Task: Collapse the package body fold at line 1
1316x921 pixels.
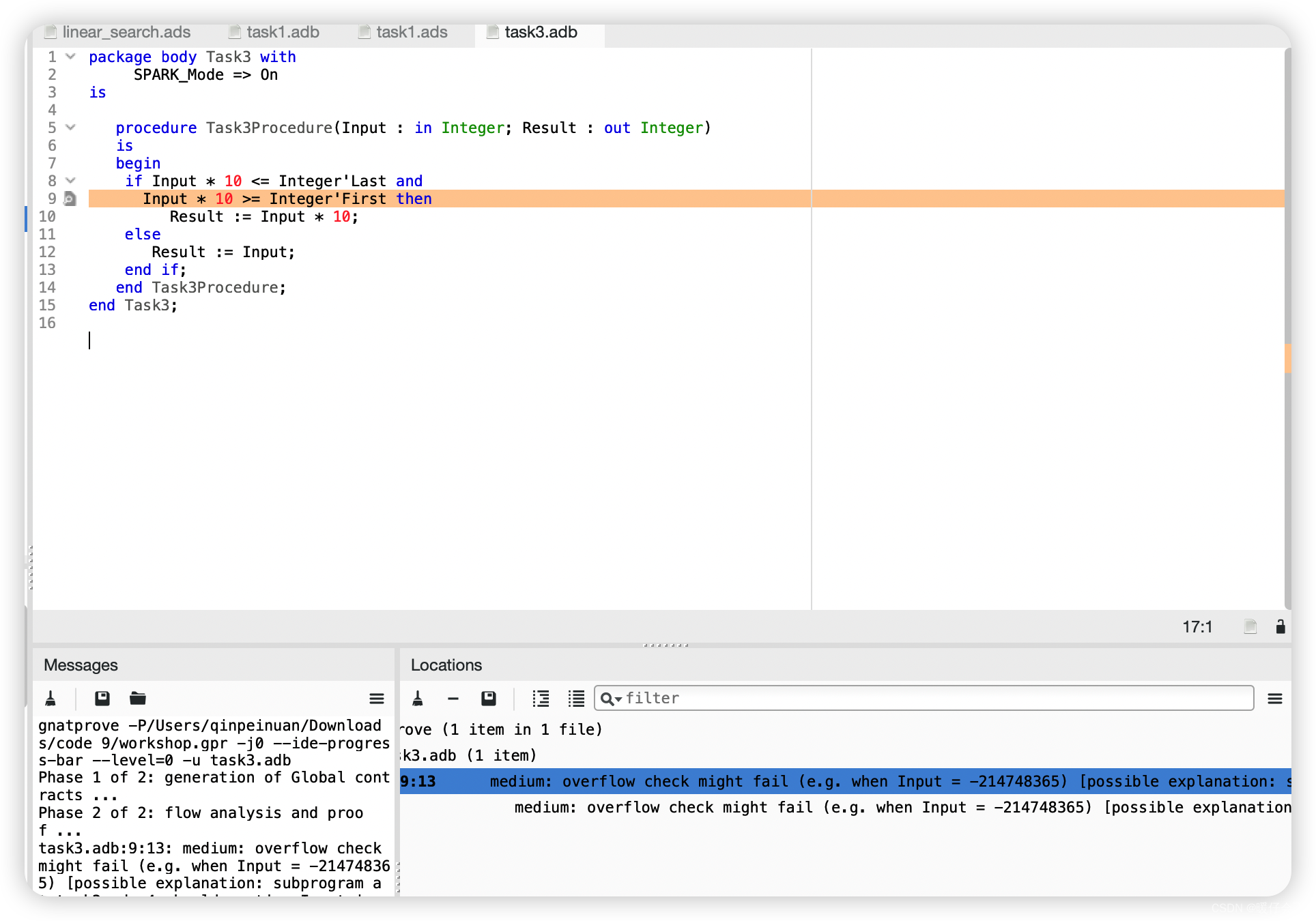Action: coord(70,57)
